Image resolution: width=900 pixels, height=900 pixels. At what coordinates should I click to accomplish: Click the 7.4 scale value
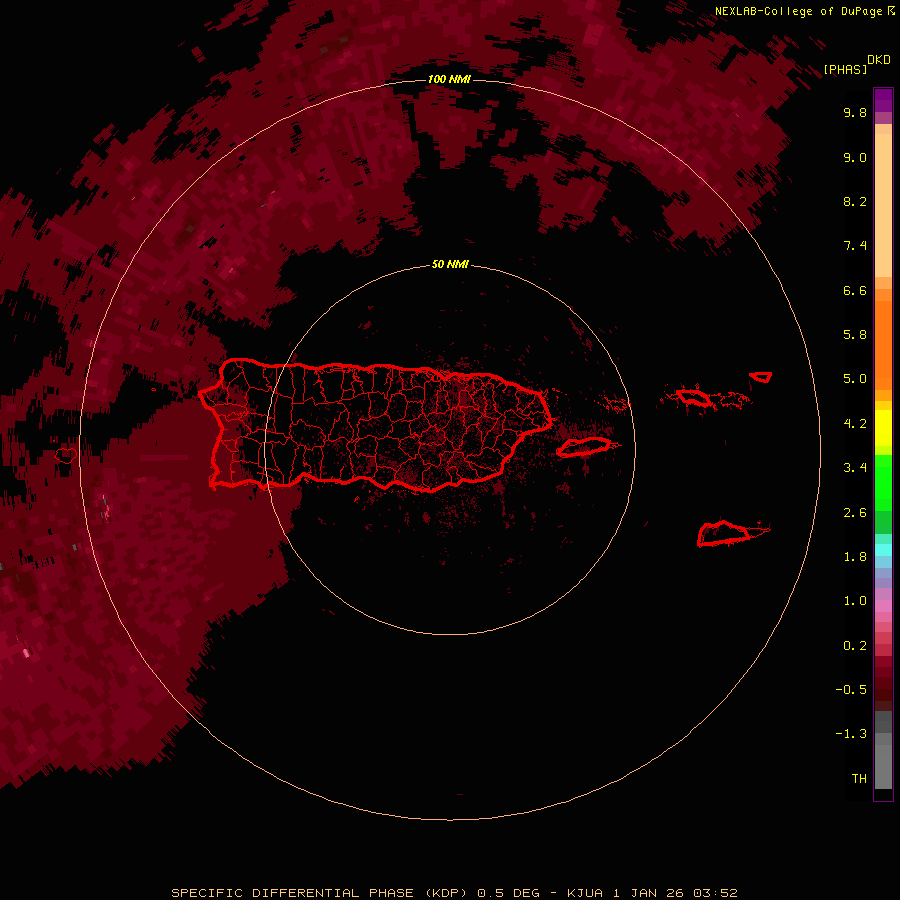[855, 246]
